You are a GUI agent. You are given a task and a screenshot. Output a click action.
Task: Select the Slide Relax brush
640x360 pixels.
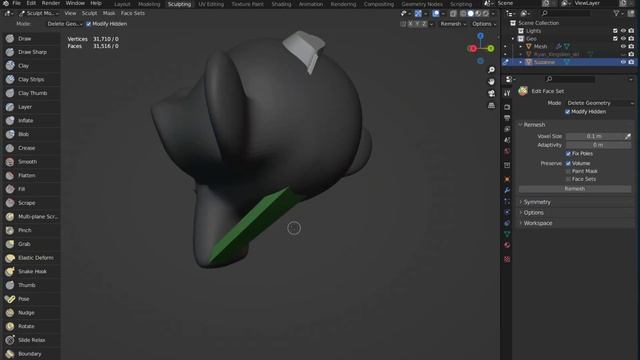click(x=32, y=340)
